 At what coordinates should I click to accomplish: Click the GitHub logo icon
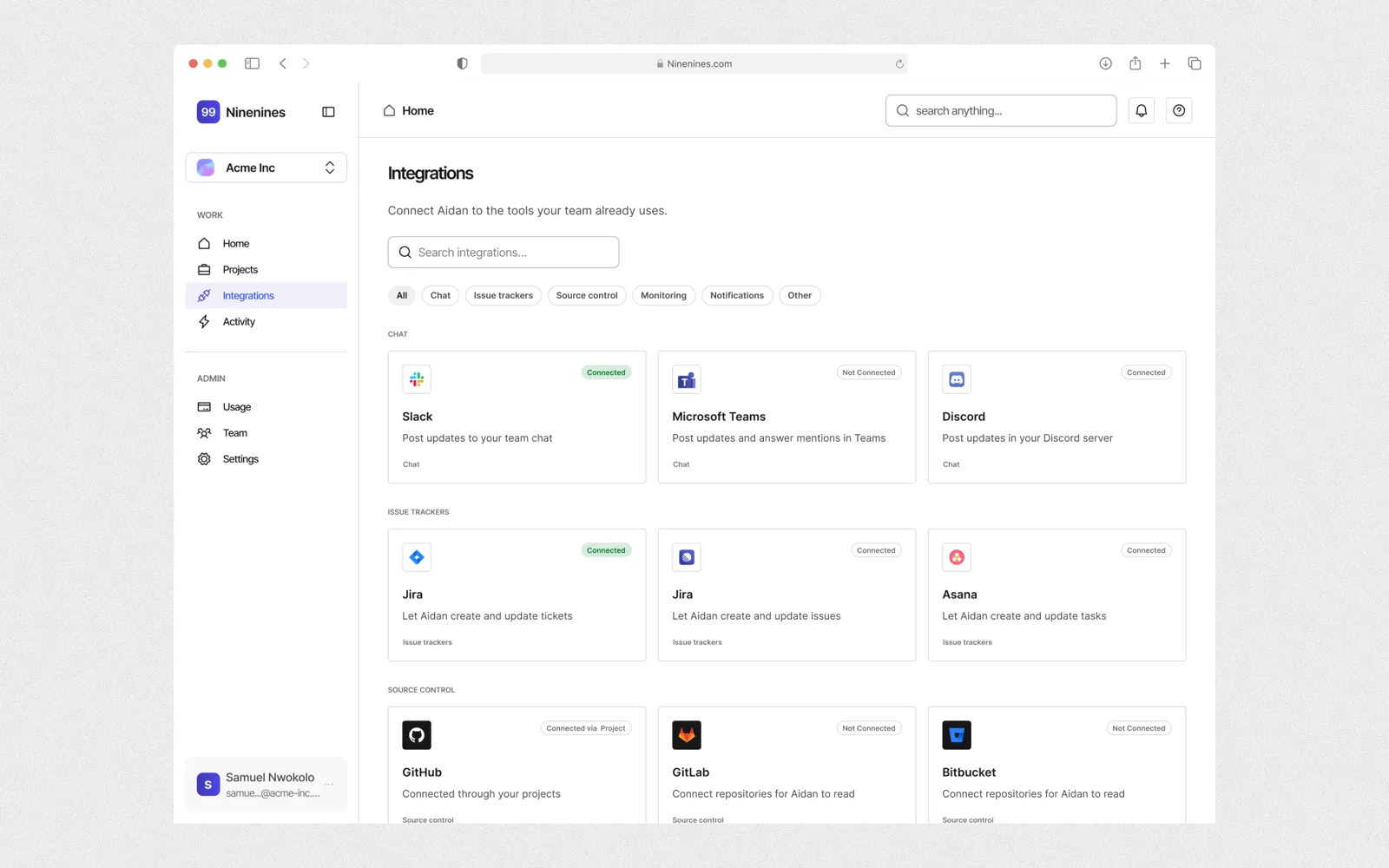click(417, 735)
